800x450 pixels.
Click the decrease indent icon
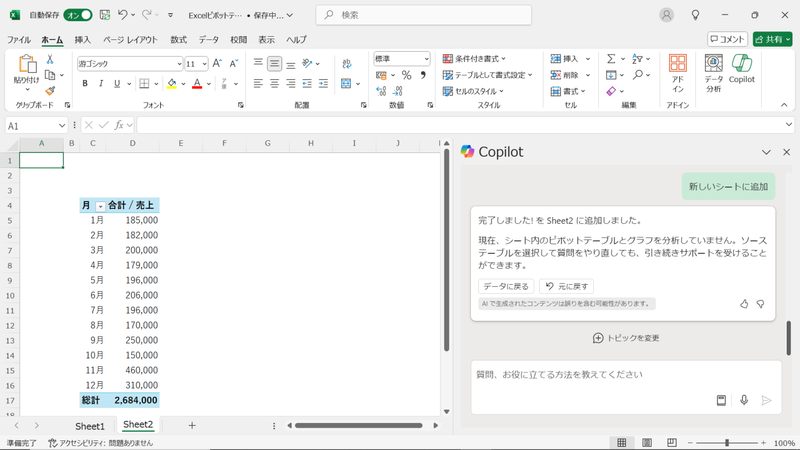tap(307, 84)
